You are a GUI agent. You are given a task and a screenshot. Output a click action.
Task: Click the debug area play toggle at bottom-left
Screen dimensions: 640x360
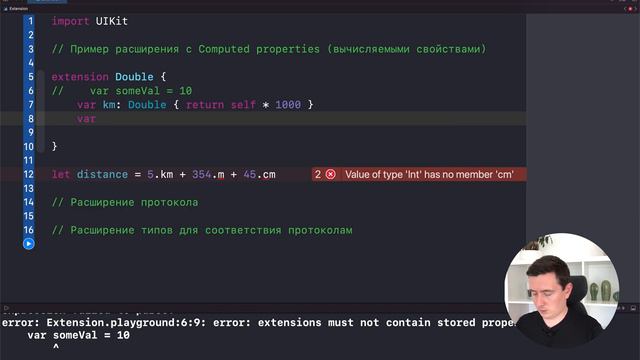(x=6, y=308)
